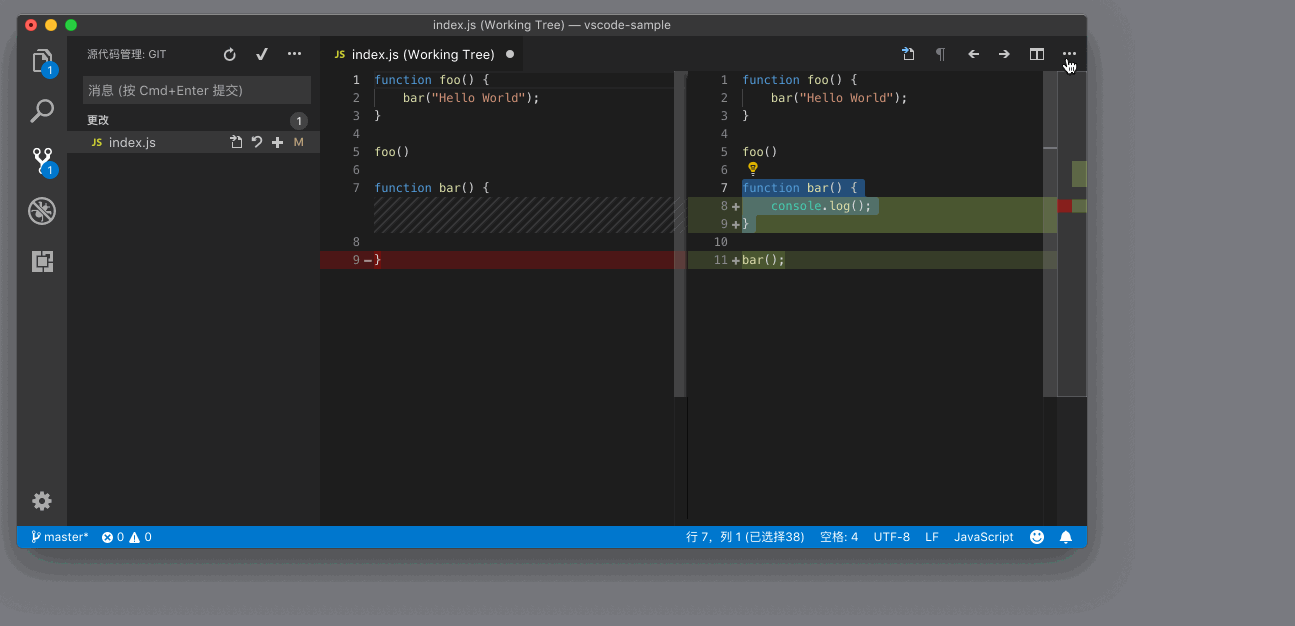Open notifications with the bell icon
The image size is (1295, 626).
point(1066,537)
